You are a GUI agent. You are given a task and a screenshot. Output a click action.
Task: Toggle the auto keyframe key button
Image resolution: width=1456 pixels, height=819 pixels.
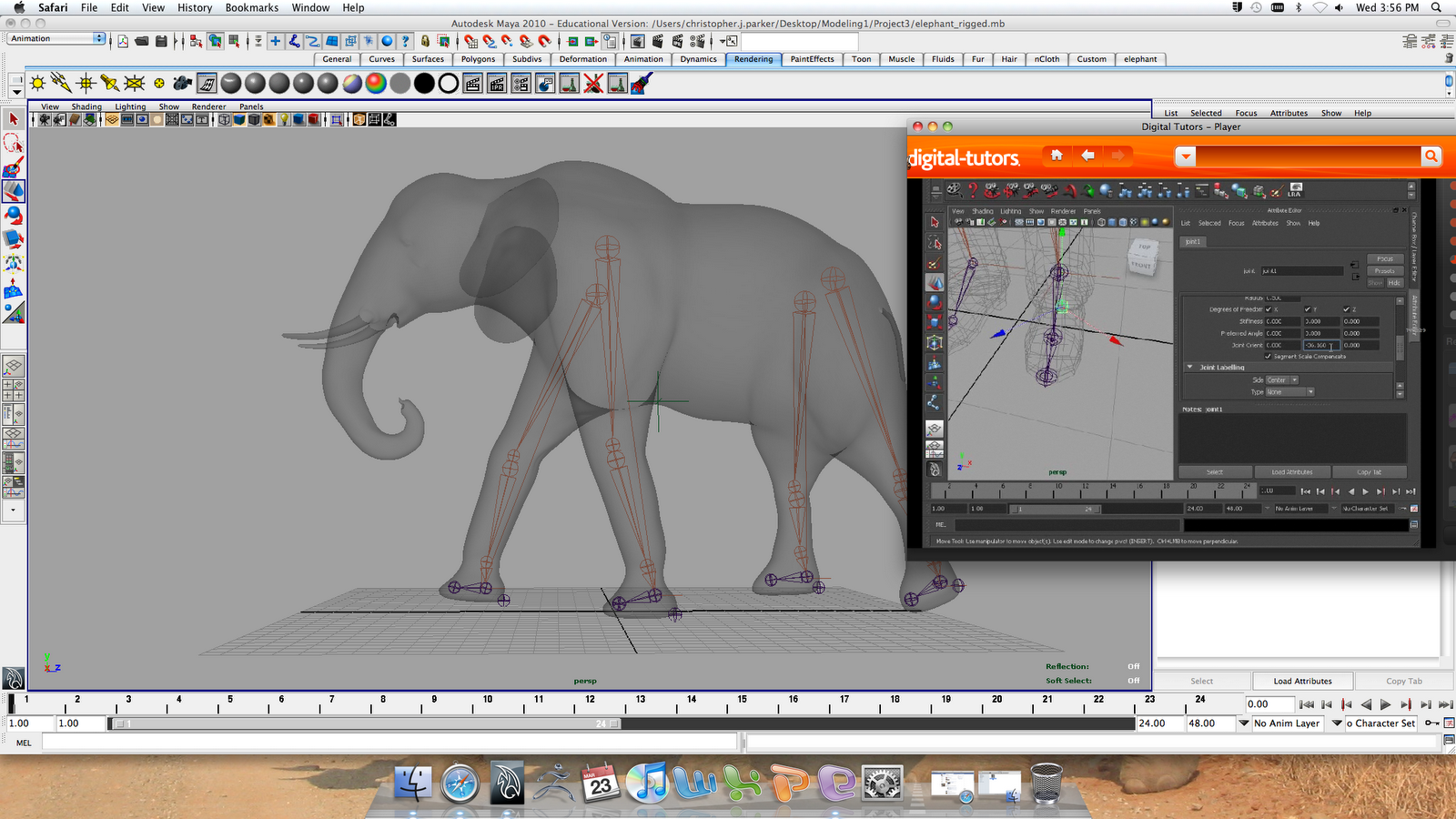point(1432,723)
